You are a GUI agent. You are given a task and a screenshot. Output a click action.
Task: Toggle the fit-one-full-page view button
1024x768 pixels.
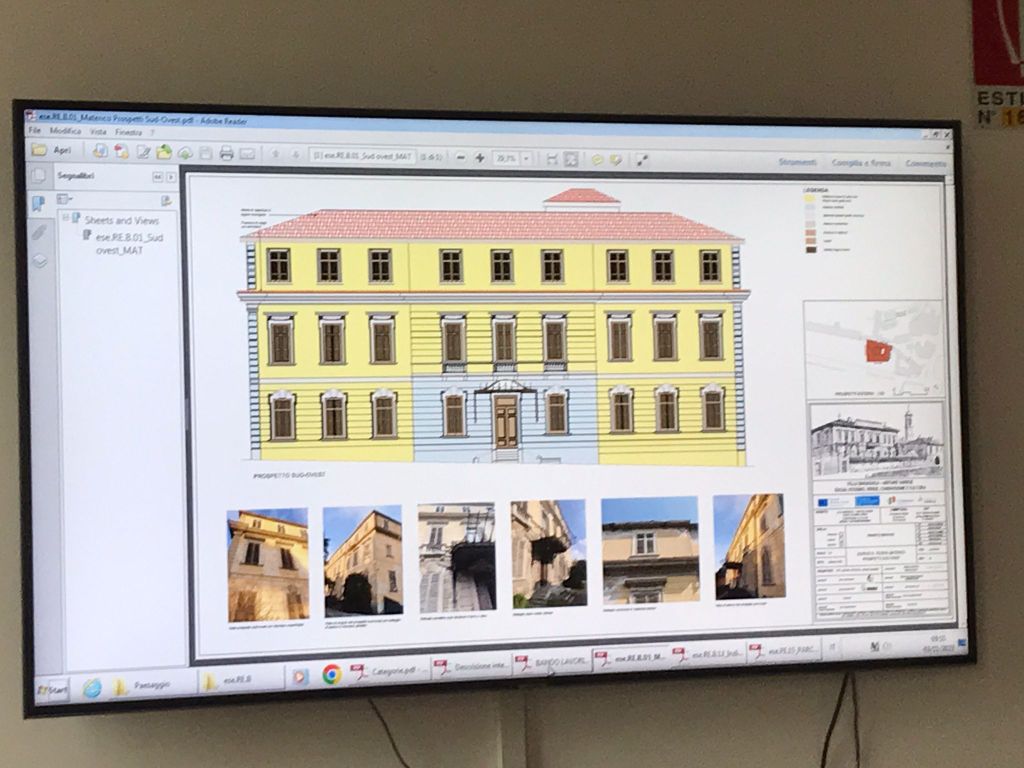pyautogui.click(x=570, y=158)
